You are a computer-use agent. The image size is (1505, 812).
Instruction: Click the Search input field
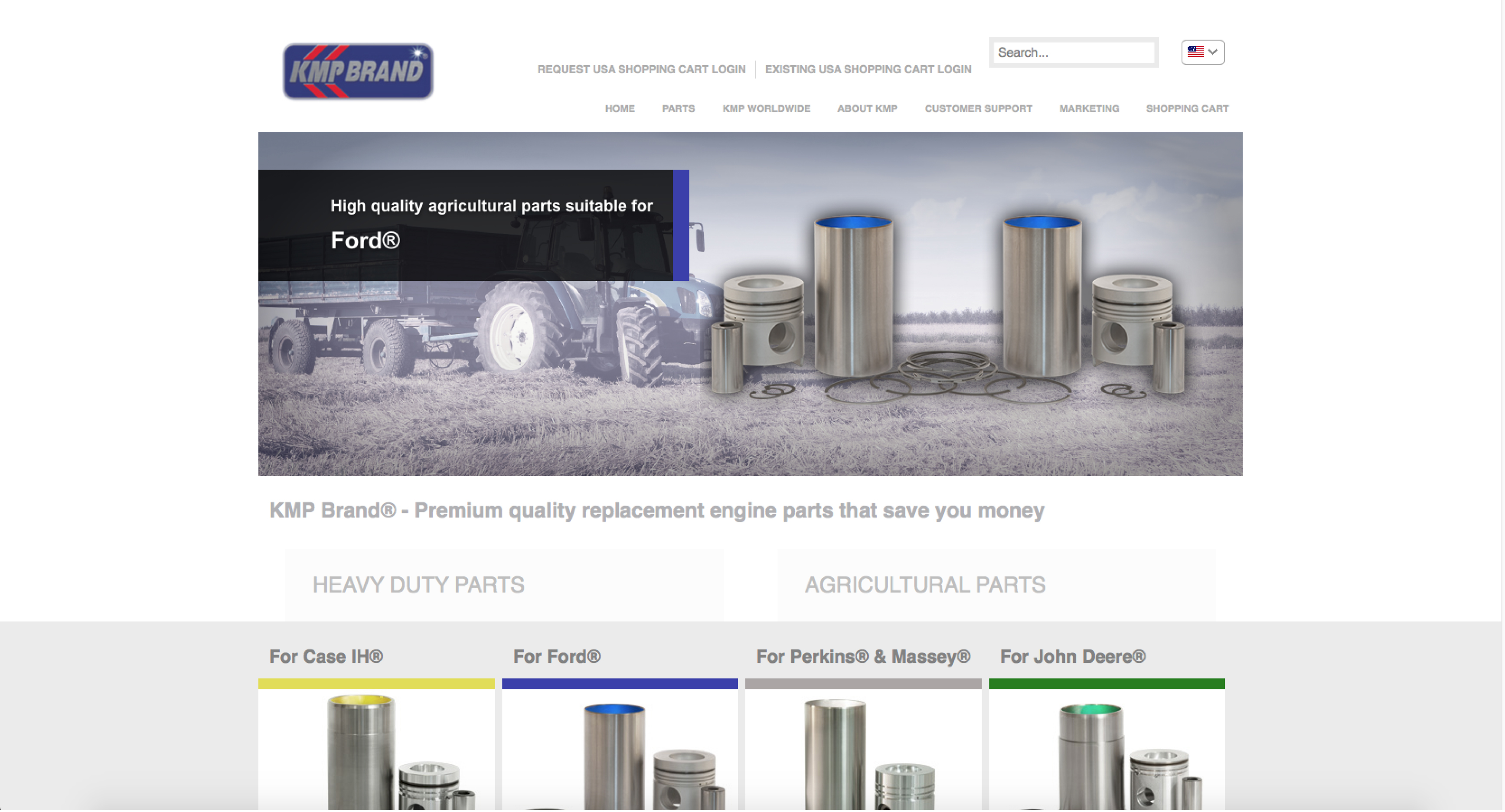tap(1073, 52)
